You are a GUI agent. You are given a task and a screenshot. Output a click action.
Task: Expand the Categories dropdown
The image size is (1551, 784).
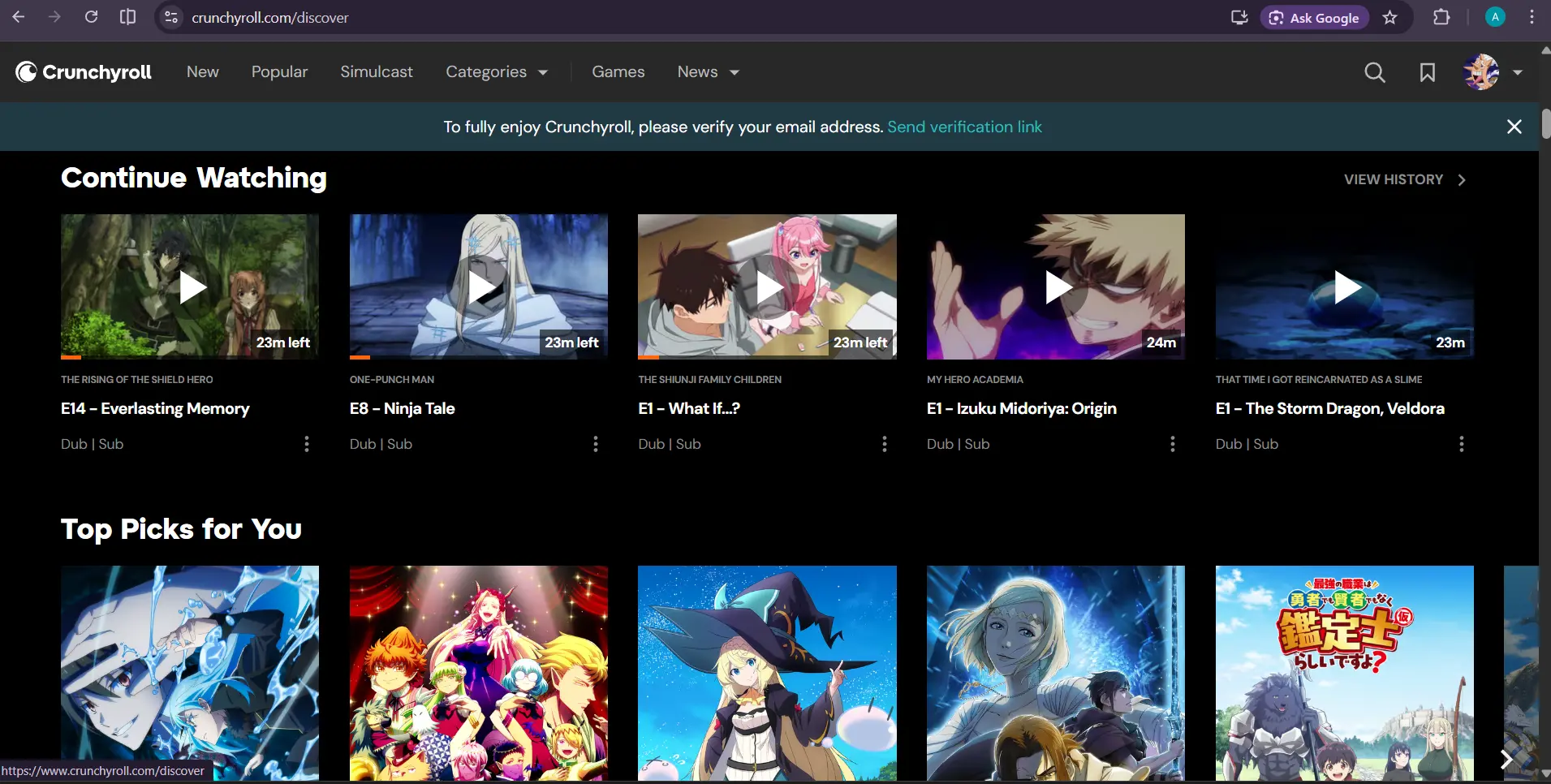497,72
